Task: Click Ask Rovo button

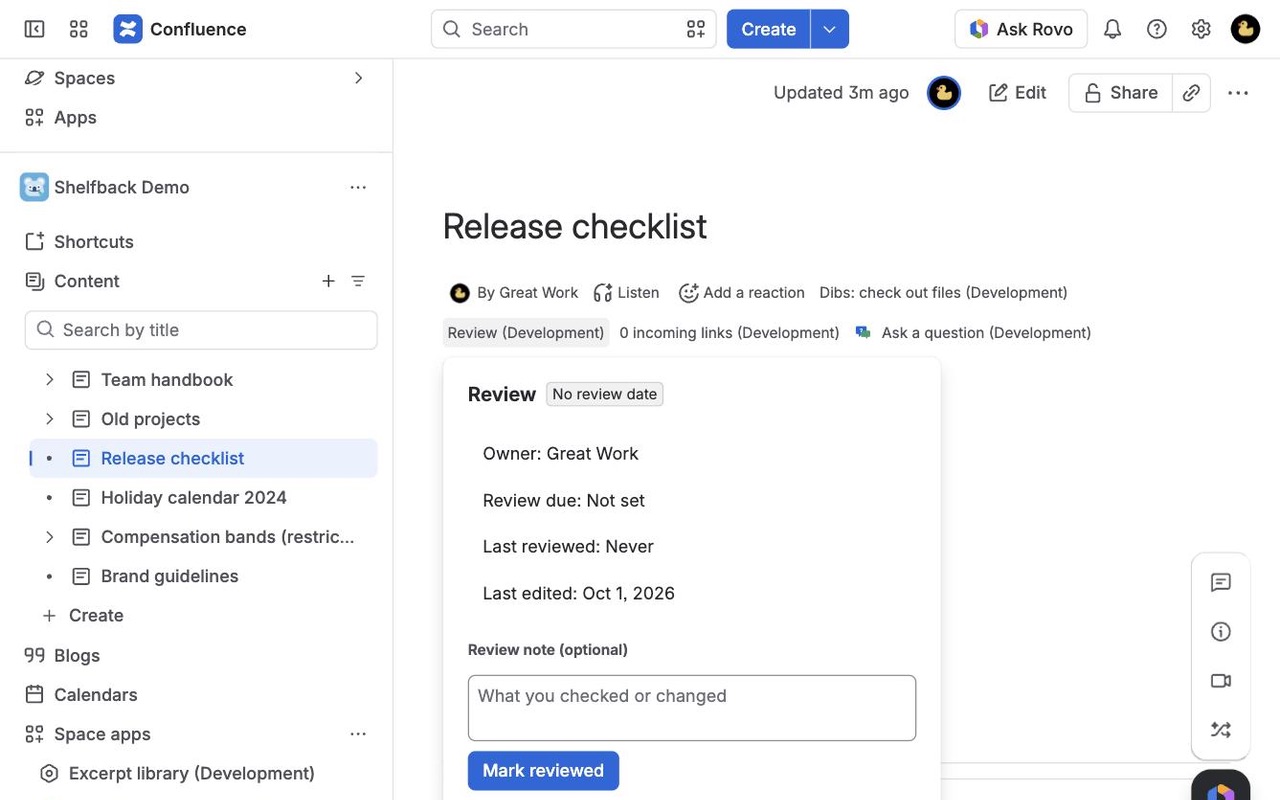Action: [x=1021, y=29]
